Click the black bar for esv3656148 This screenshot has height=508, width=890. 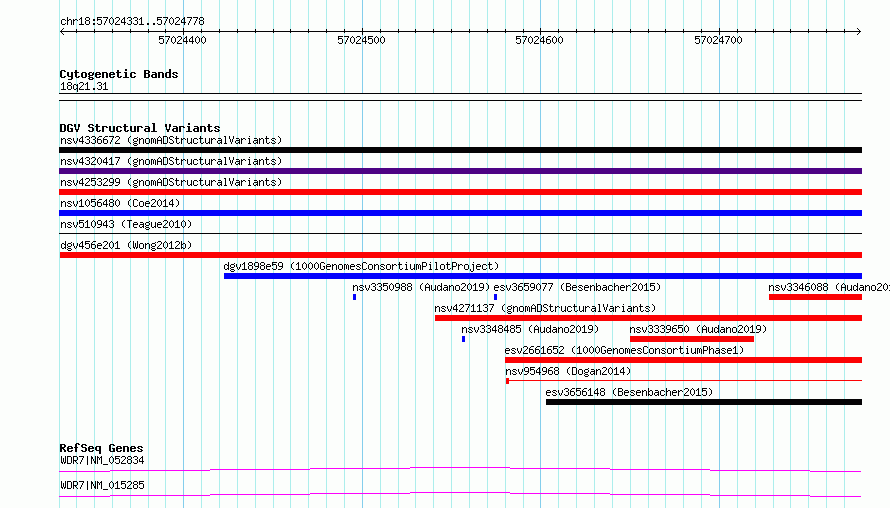point(704,402)
